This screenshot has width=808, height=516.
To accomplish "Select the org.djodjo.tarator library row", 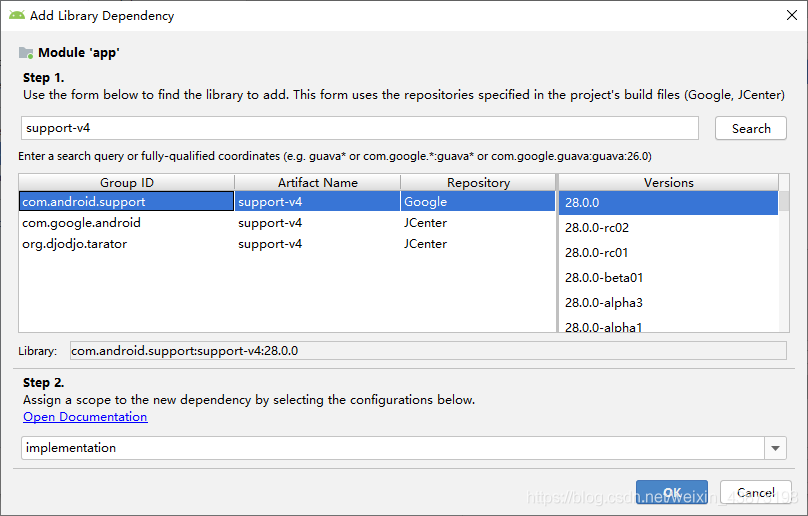I will pyautogui.click(x=287, y=244).
